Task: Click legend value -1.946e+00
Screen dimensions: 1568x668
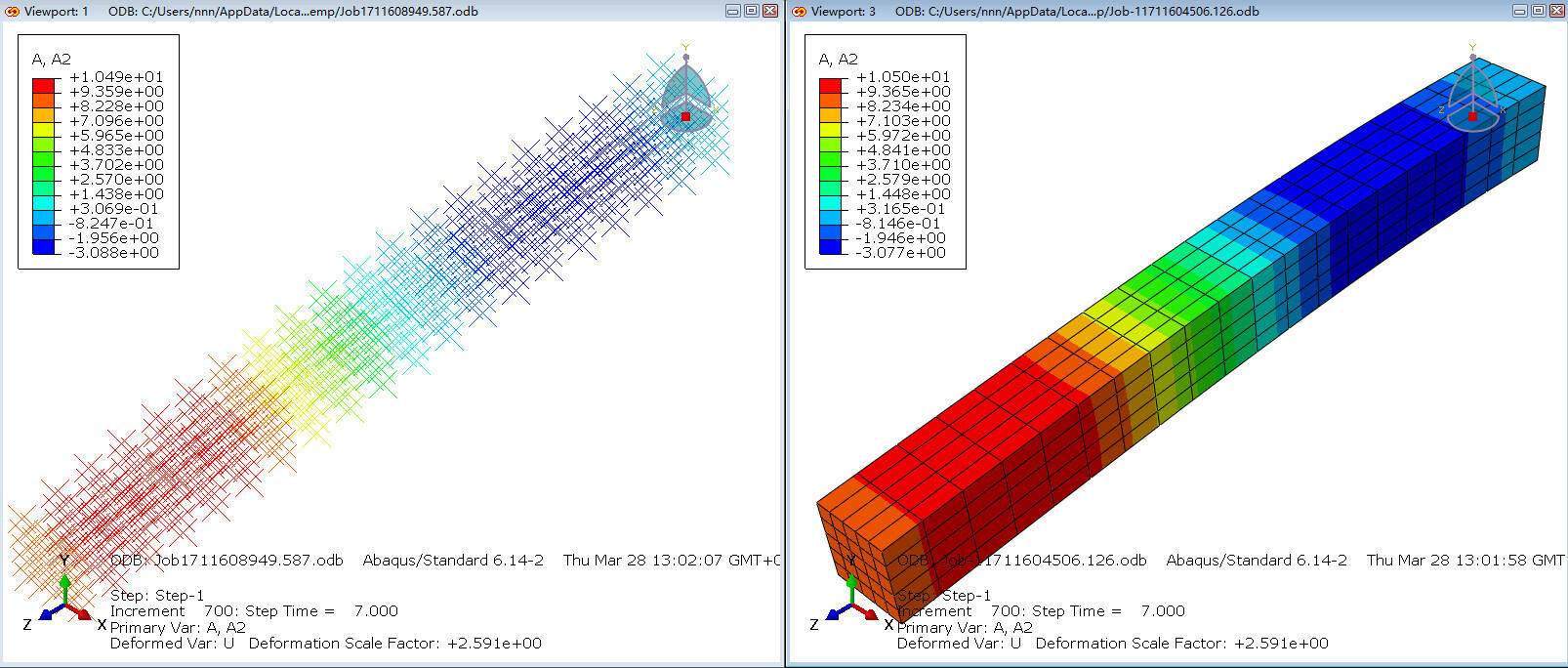Action: [x=900, y=237]
